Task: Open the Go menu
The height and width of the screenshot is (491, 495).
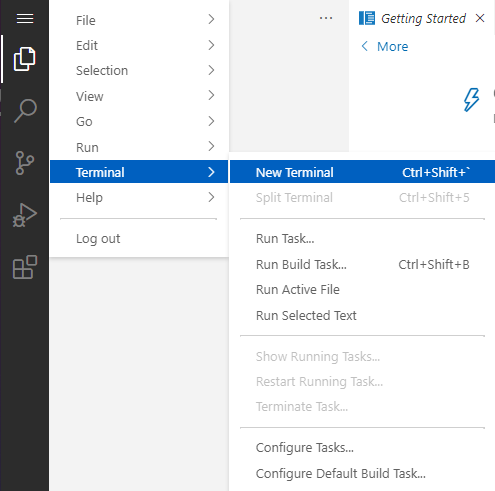Action: 139,122
